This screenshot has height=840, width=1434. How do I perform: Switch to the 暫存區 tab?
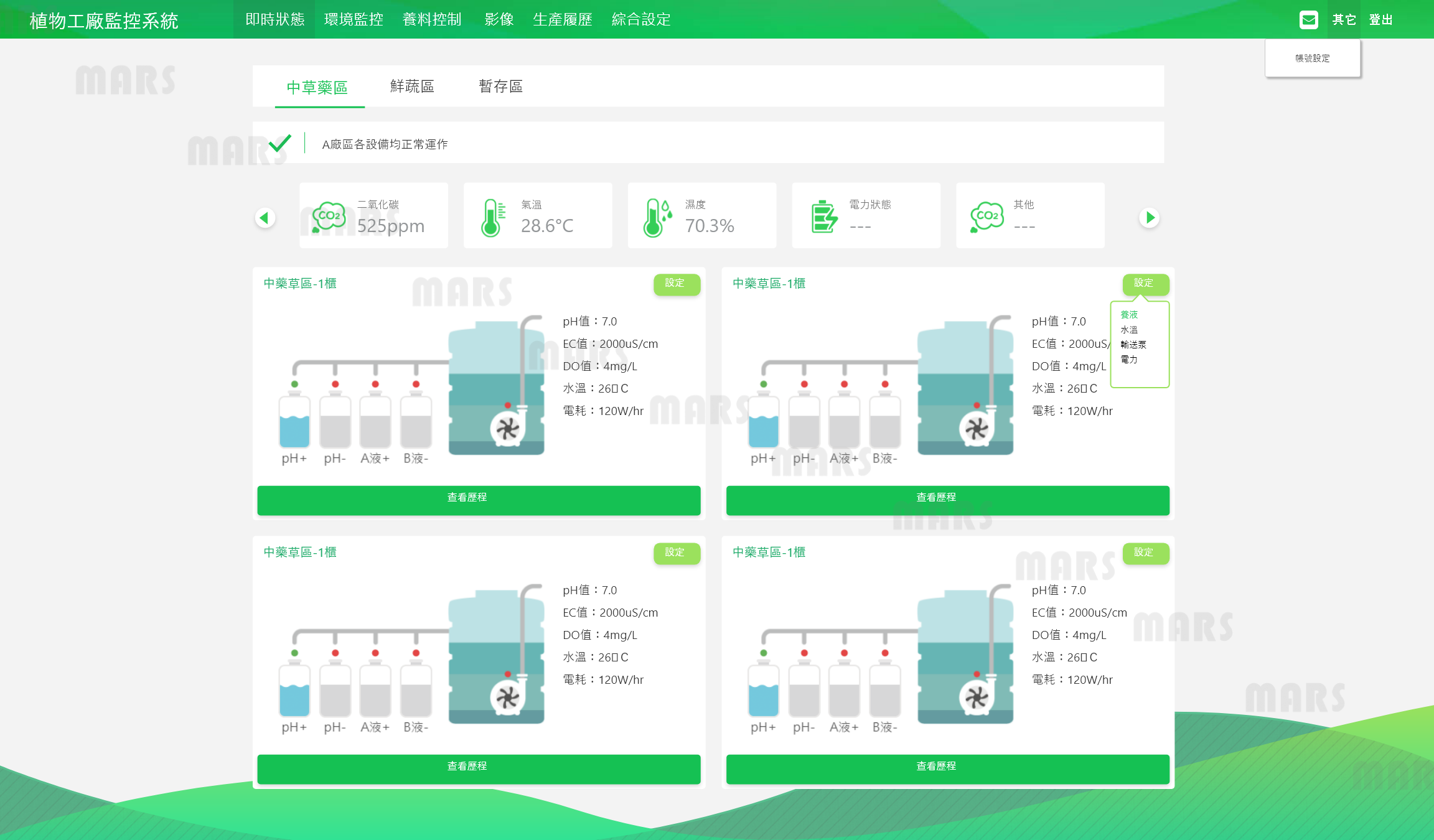pos(500,86)
